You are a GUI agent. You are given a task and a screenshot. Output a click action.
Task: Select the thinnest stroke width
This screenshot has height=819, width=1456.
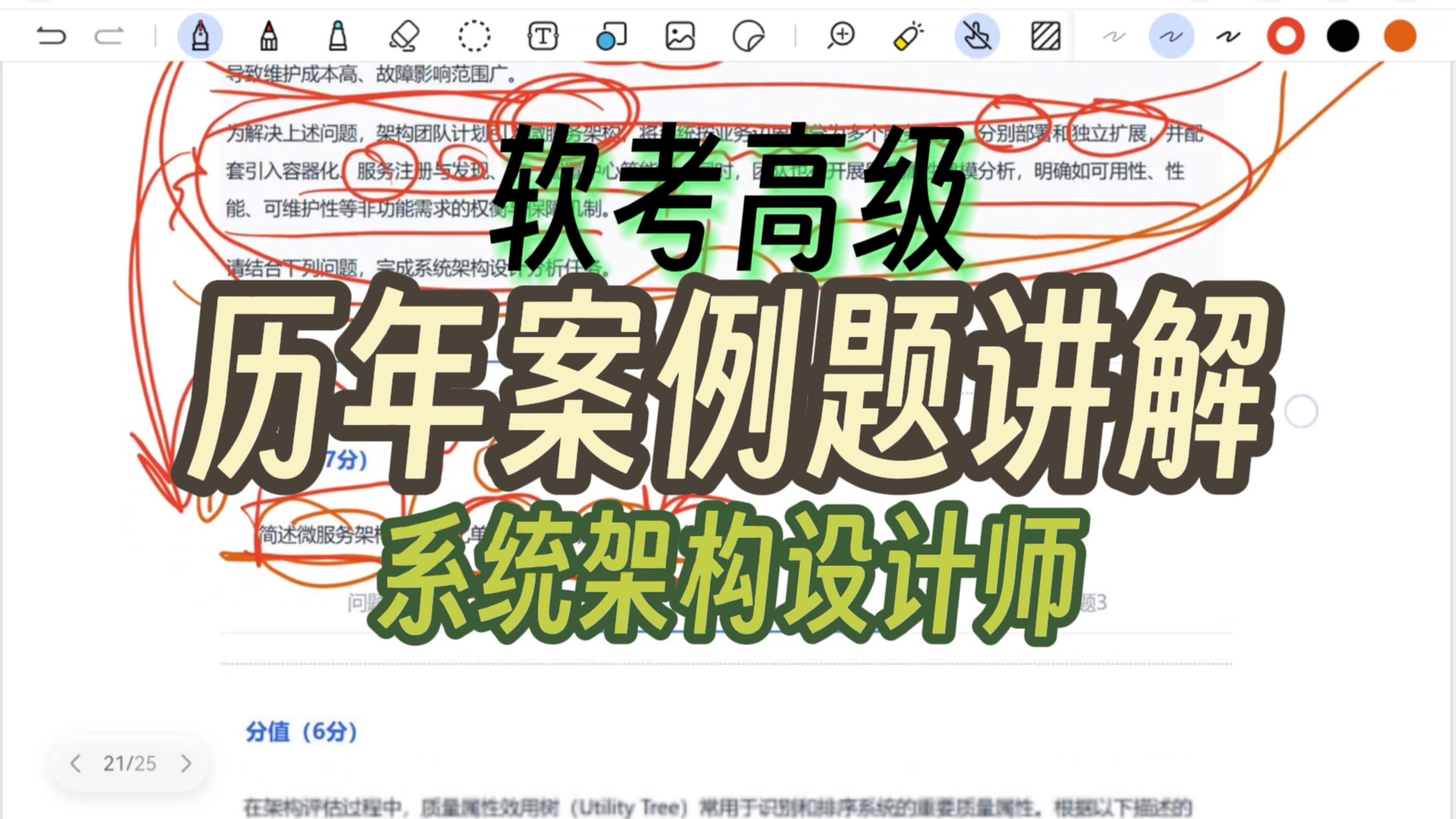(x=1114, y=37)
